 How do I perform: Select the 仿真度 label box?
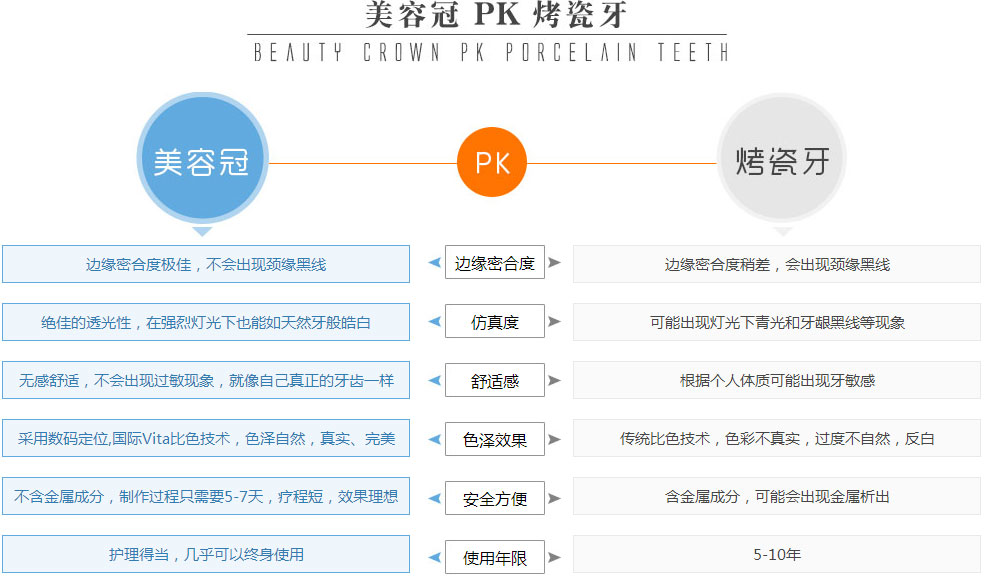point(494,322)
